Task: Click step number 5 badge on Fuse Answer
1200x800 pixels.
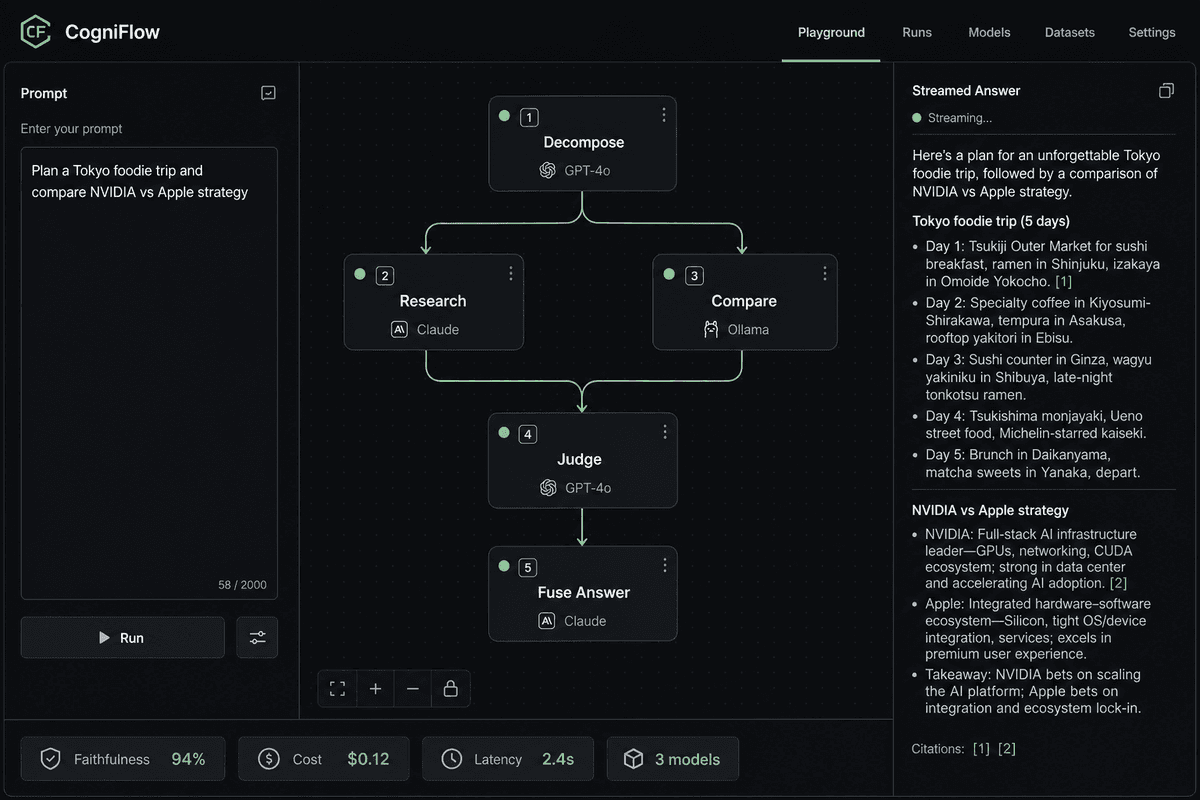Action: [528, 567]
